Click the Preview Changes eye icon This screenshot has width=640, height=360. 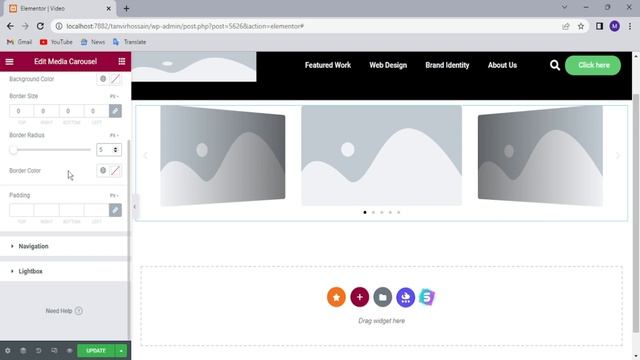(69, 351)
